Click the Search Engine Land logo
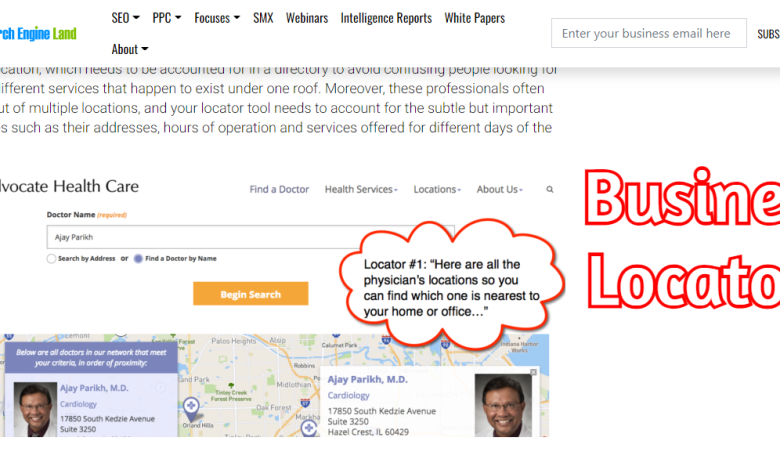780x470 pixels. [x=38, y=33]
